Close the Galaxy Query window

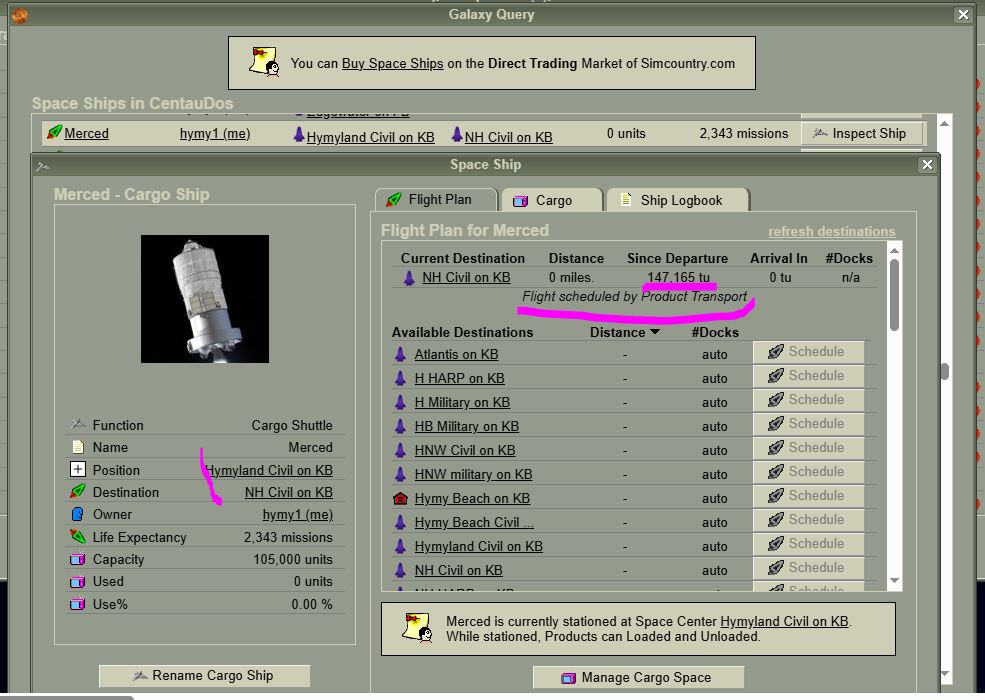[x=963, y=14]
